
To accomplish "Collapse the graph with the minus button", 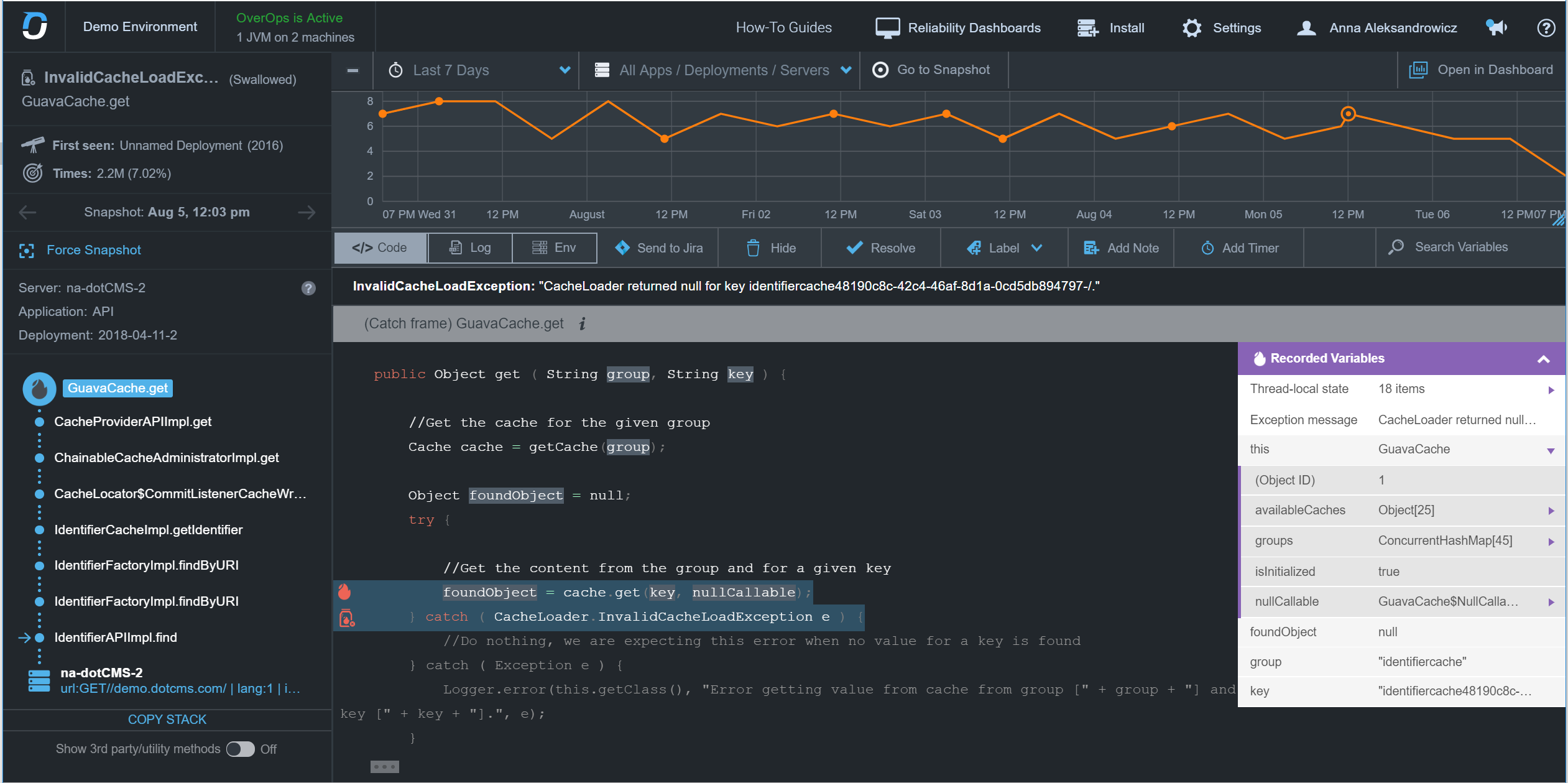I will point(353,70).
